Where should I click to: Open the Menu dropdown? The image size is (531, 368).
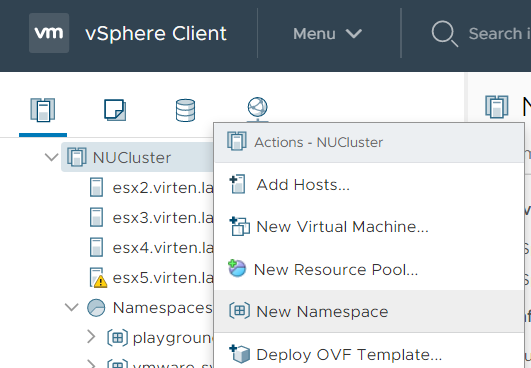(x=327, y=34)
